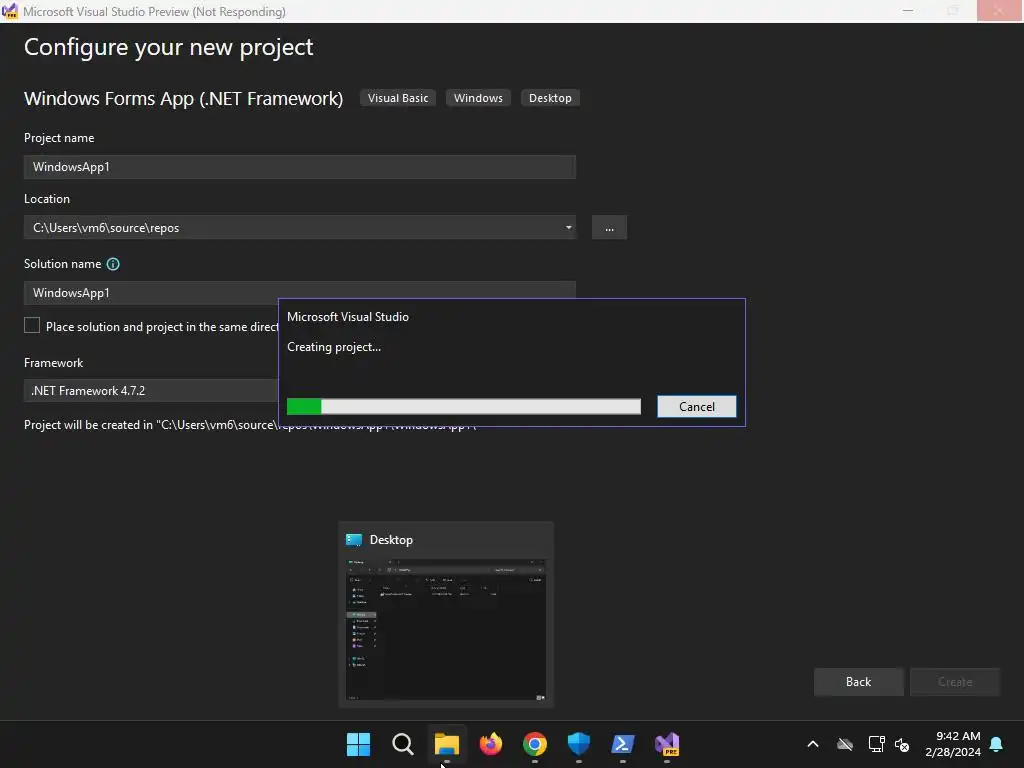Screen dimensions: 1024x768
Task: Select the Visual Basic tag
Action: click(398, 98)
